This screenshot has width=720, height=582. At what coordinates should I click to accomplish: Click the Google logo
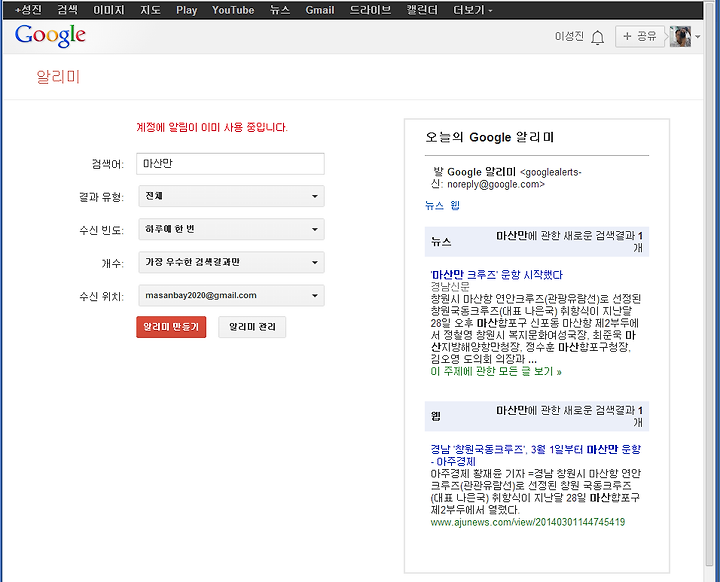pos(50,36)
